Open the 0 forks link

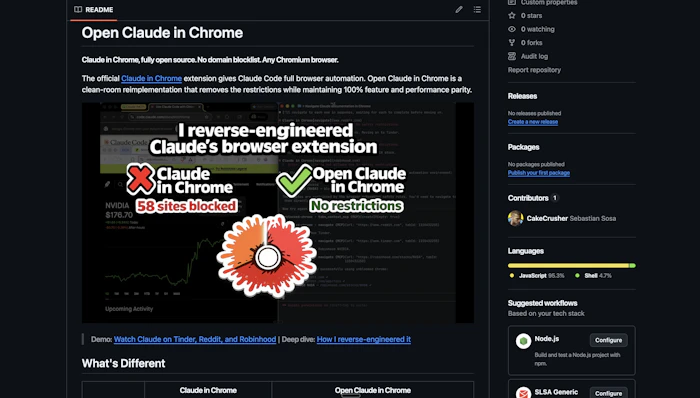pos(531,43)
